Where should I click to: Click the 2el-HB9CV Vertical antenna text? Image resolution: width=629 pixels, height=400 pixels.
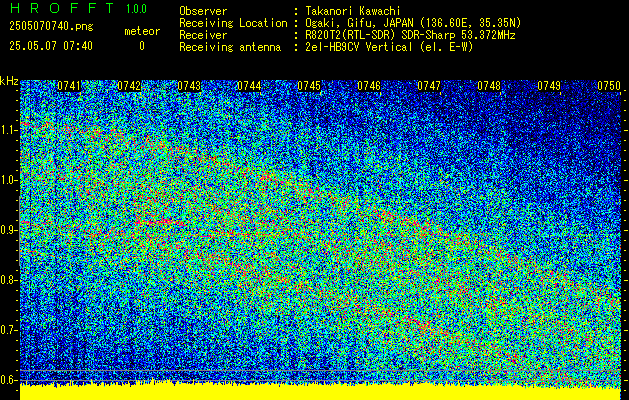[x=389, y=47]
